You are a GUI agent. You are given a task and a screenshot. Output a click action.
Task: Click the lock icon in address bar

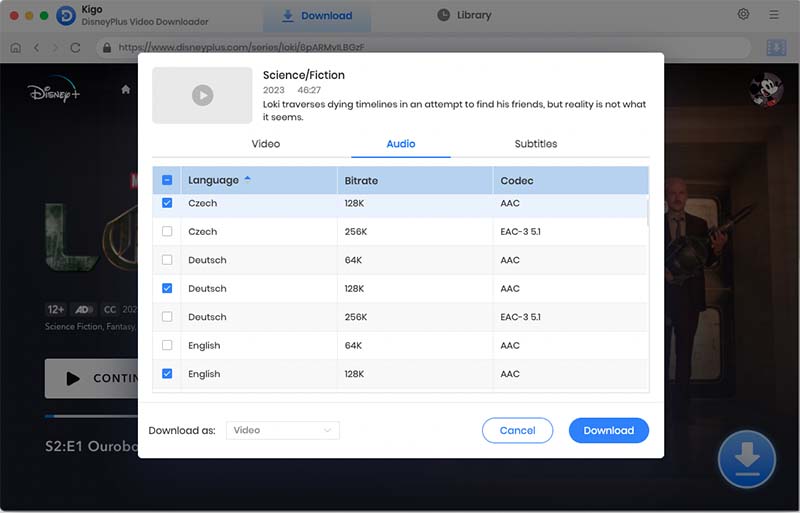coord(107,47)
